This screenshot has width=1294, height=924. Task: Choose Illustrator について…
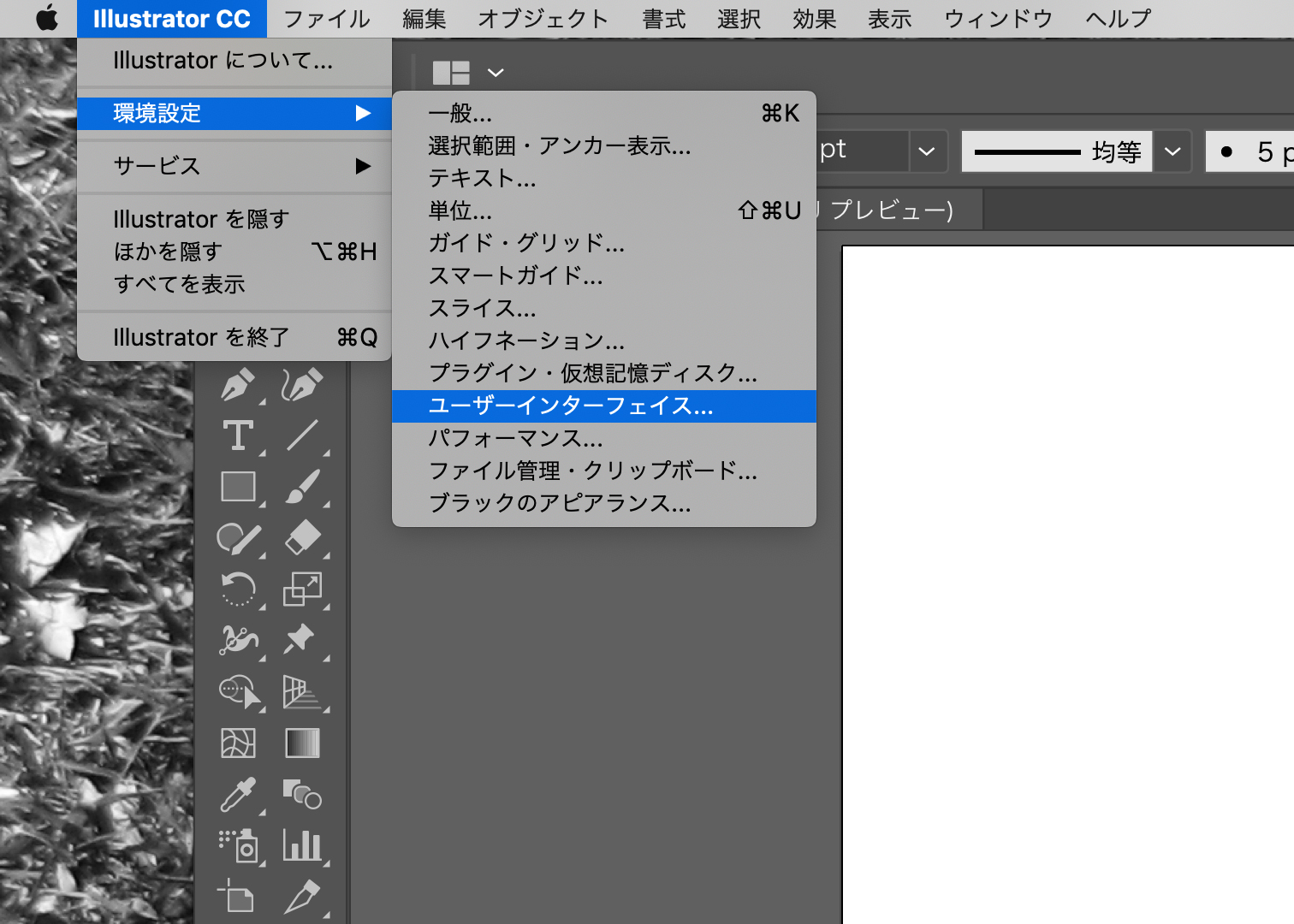tap(234, 61)
